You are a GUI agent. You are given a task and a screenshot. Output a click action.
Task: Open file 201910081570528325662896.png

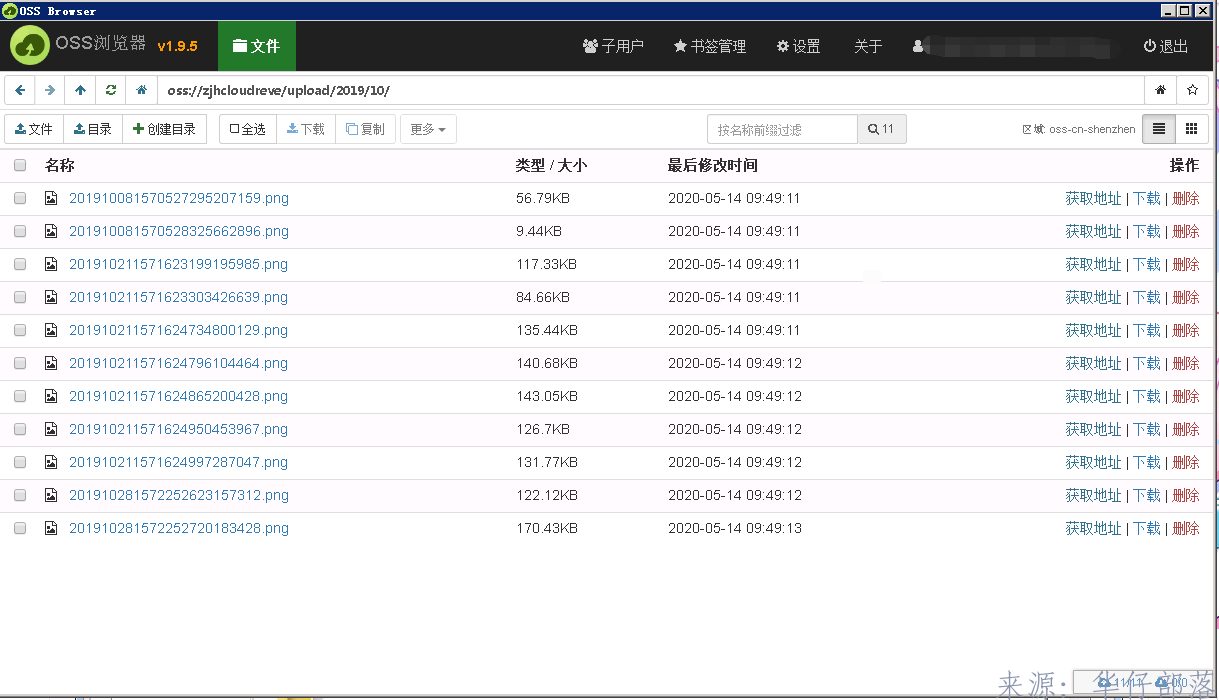pos(179,231)
